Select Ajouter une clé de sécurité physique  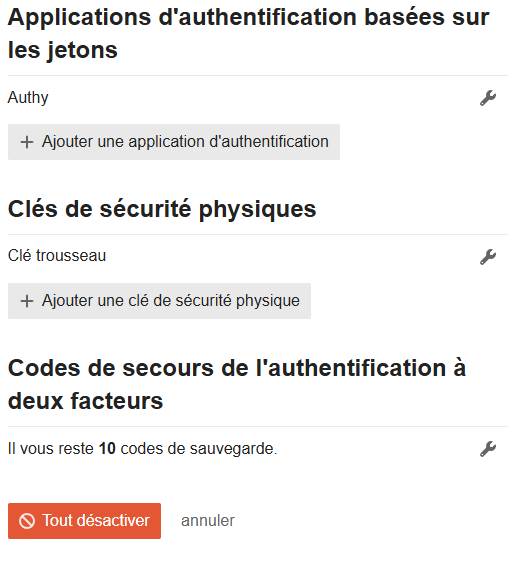pyautogui.click(x=159, y=301)
